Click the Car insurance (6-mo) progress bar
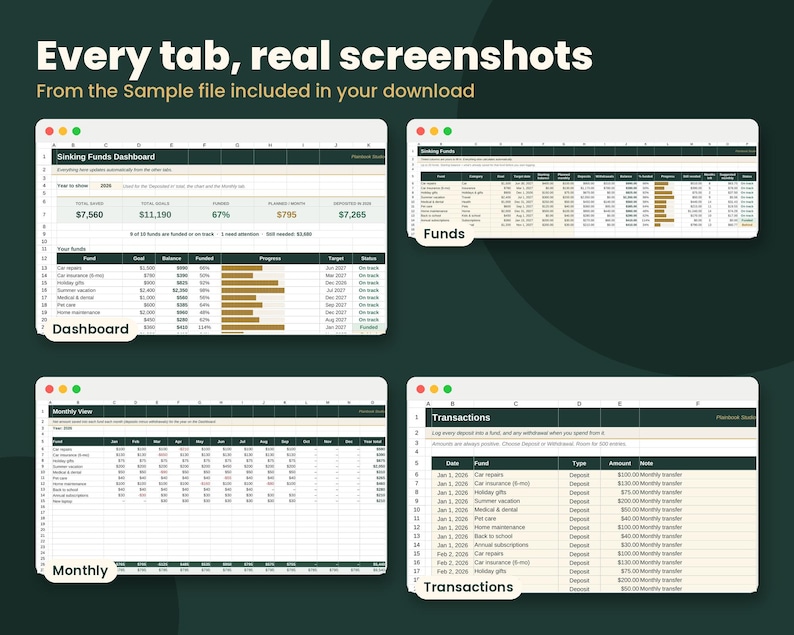 tap(237, 275)
